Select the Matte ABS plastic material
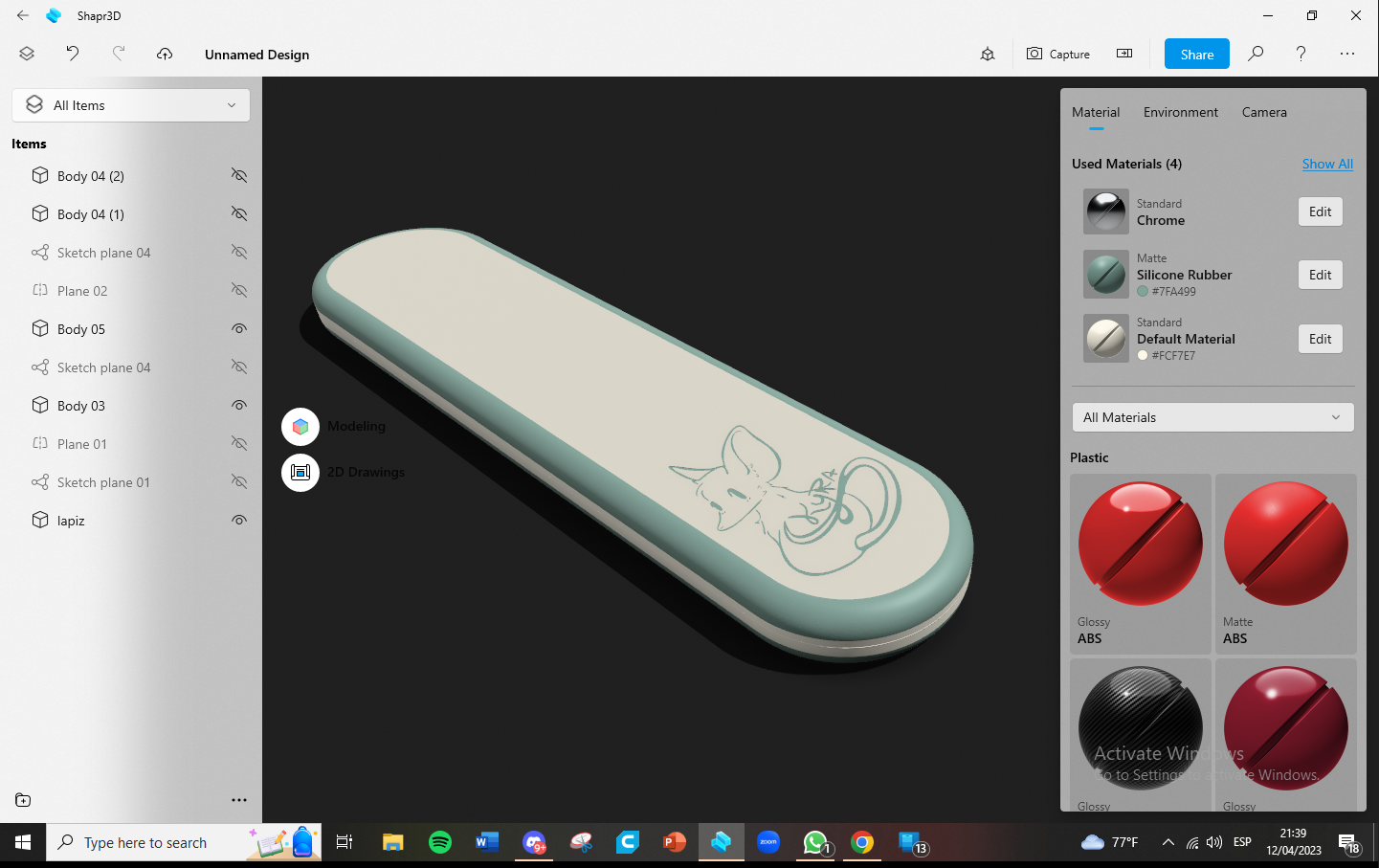The width and height of the screenshot is (1379, 868). pos(1286,564)
